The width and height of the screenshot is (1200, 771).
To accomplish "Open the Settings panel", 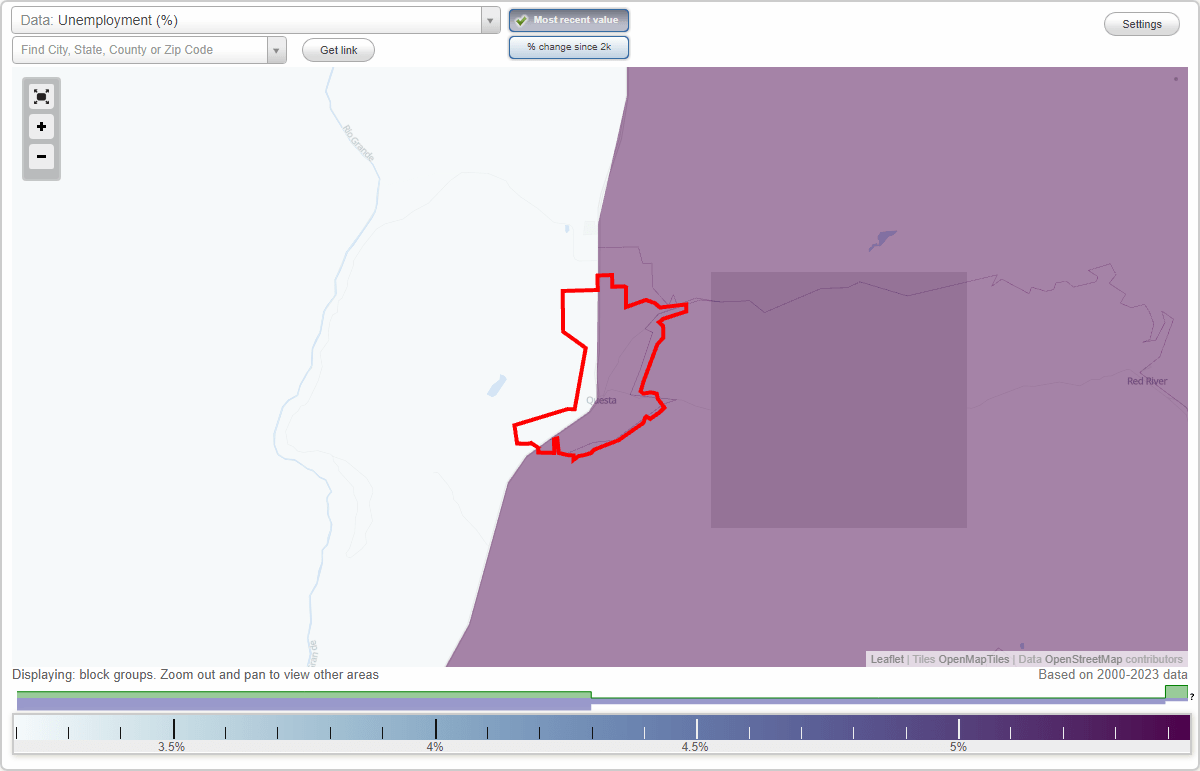I will tap(1141, 23).
